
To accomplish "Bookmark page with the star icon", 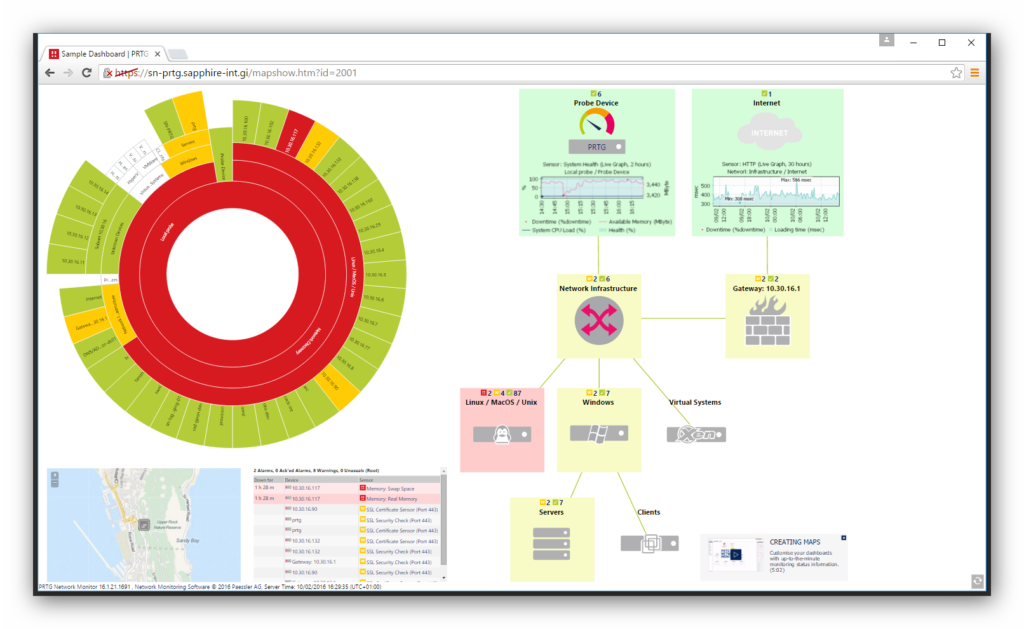I will [x=956, y=73].
